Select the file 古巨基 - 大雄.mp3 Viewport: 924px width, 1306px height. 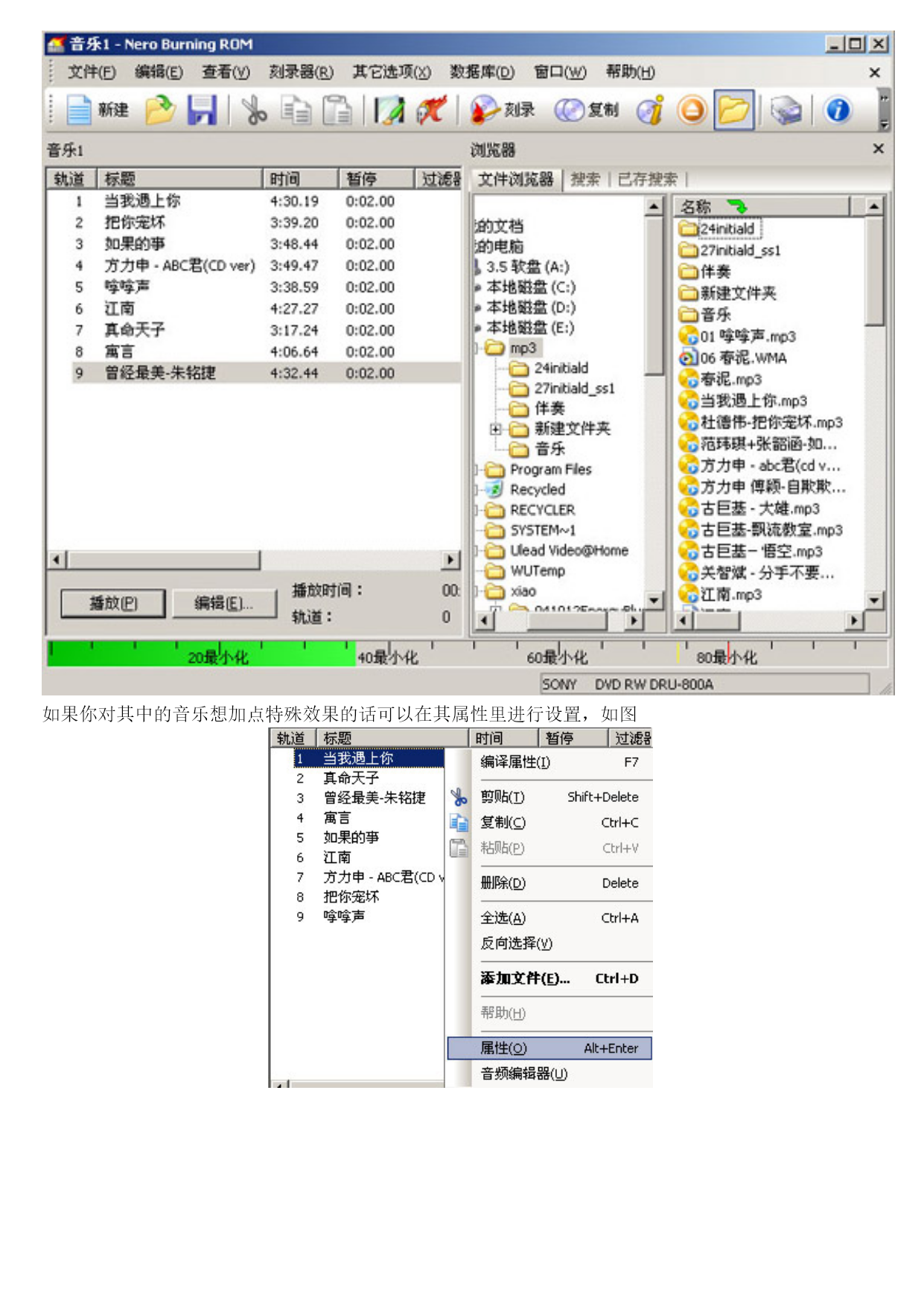[x=750, y=509]
